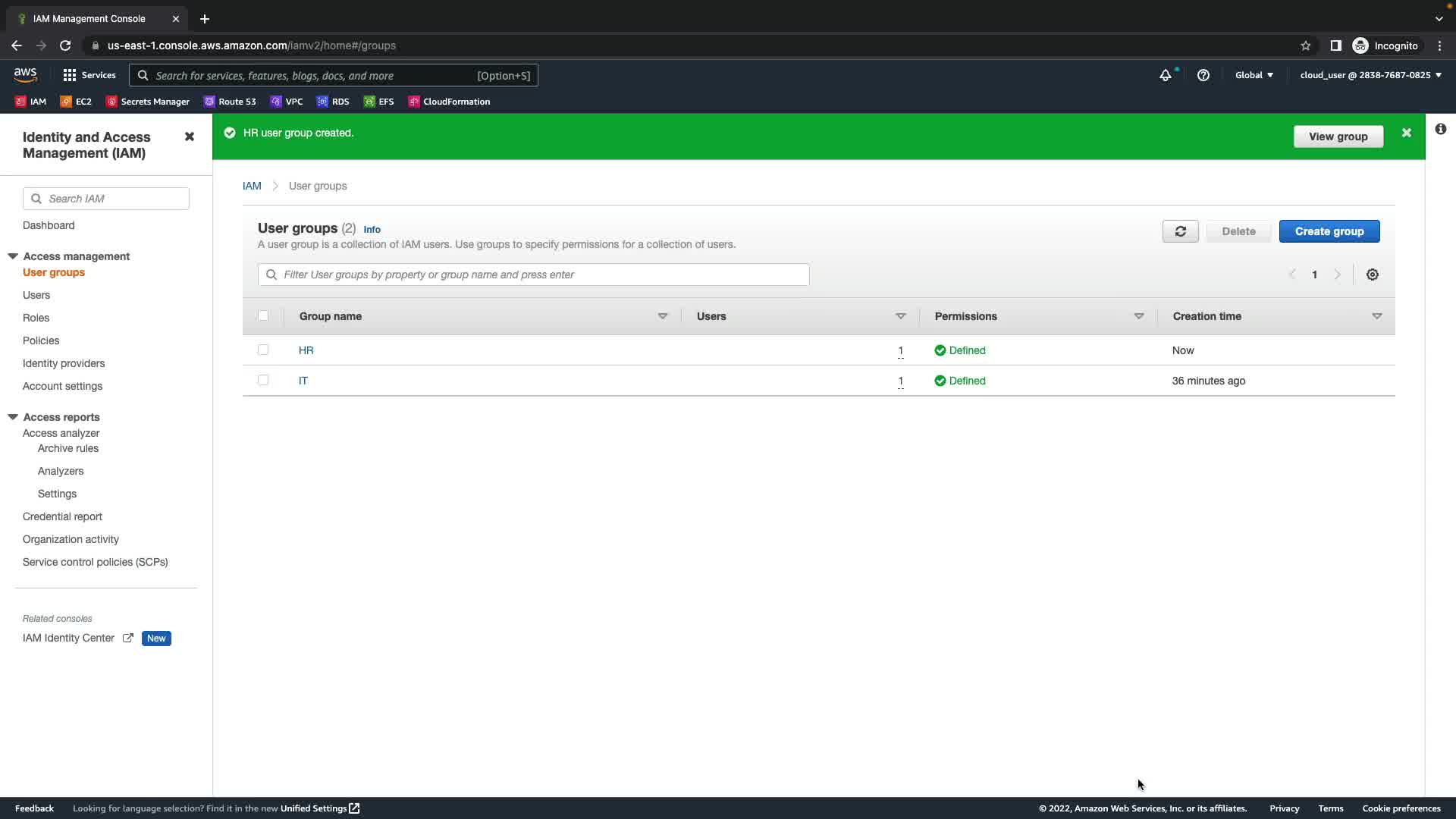Image resolution: width=1456 pixels, height=819 pixels.
Task: Open the CloudFormation bookmark shortcut
Action: point(449,102)
